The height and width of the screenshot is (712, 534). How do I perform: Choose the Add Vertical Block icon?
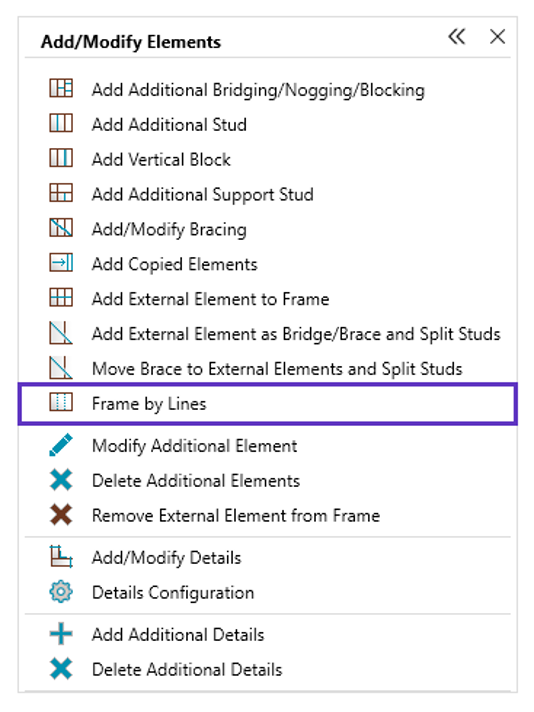click(61, 158)
